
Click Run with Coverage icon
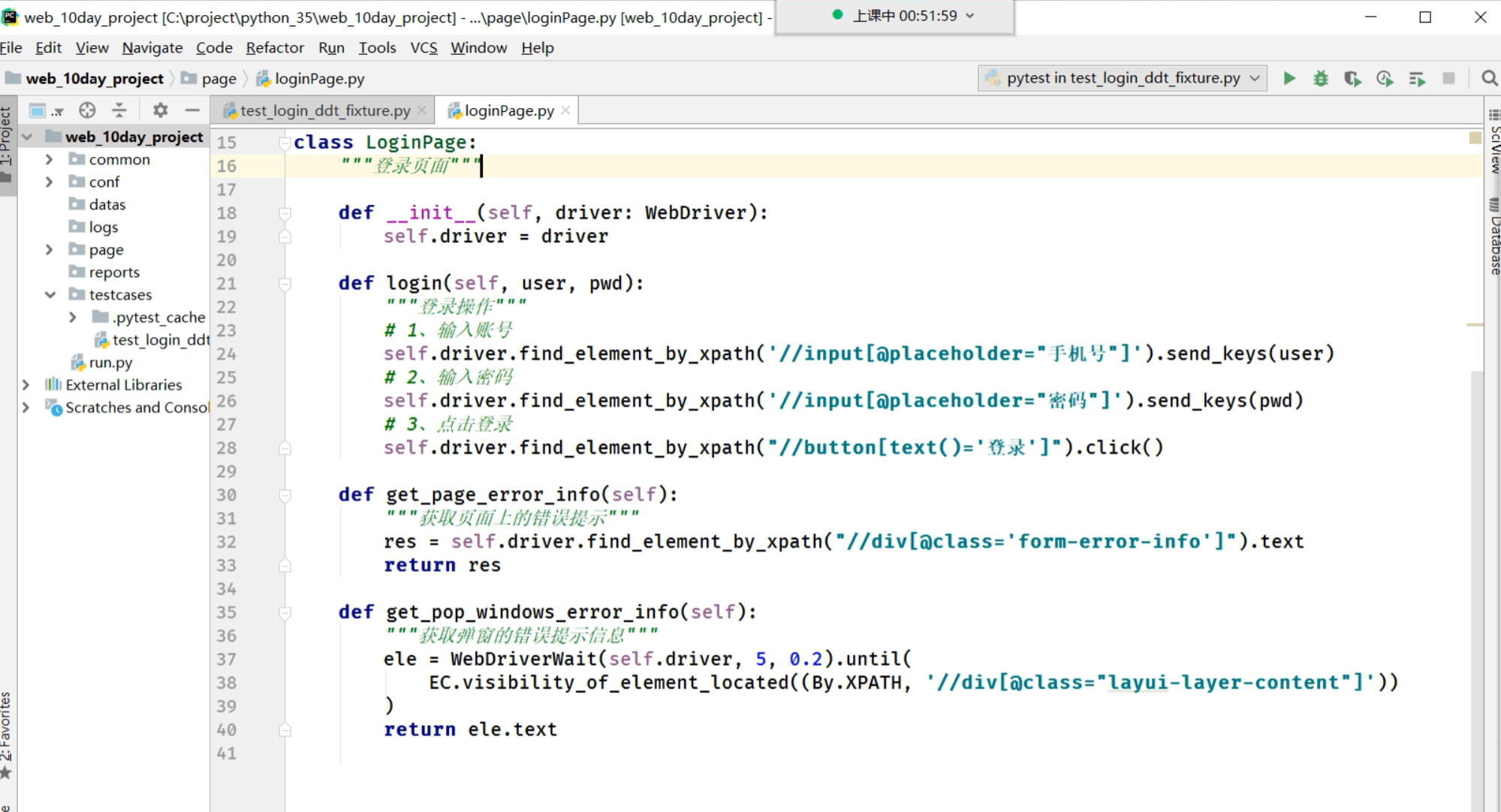click(x=1352, y=78)
